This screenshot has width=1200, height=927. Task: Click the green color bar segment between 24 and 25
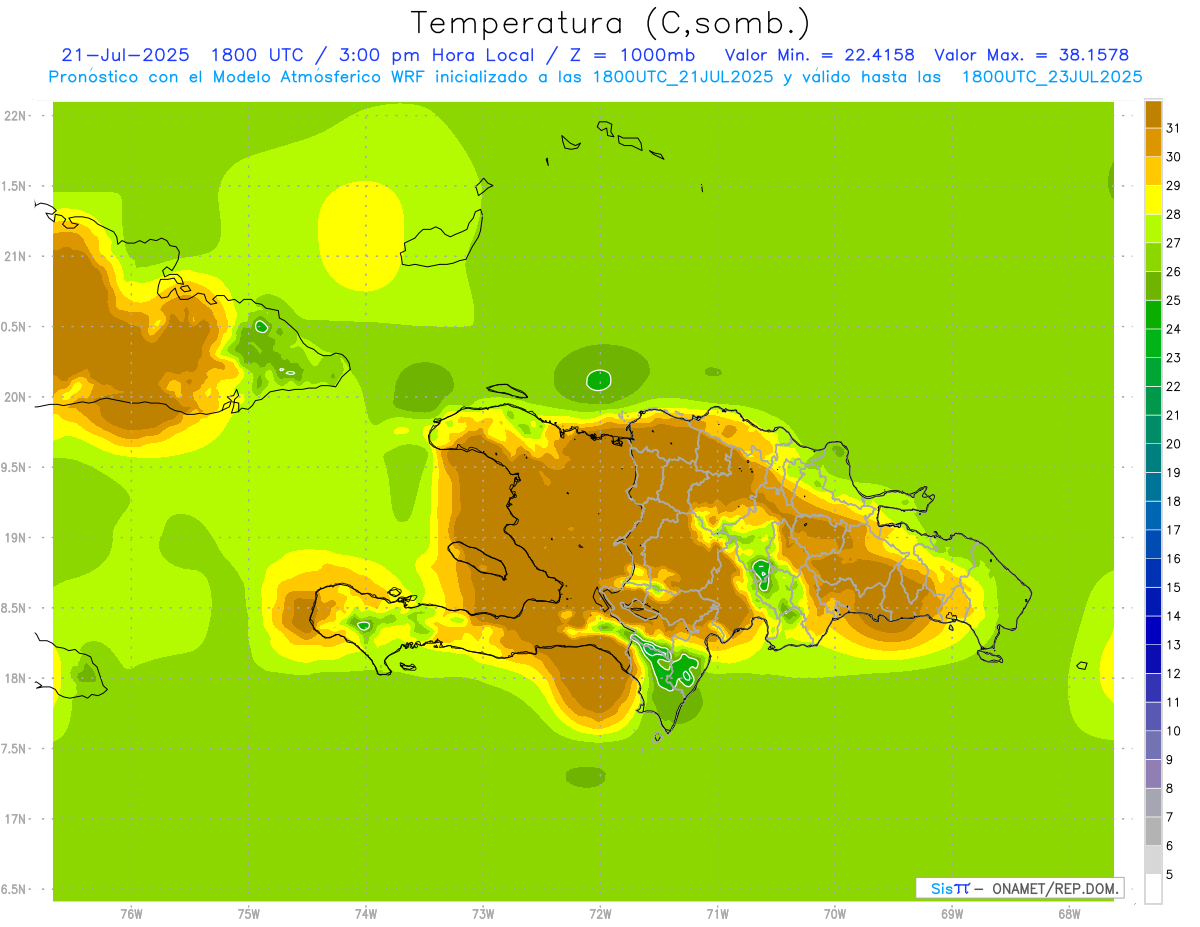1153,315
